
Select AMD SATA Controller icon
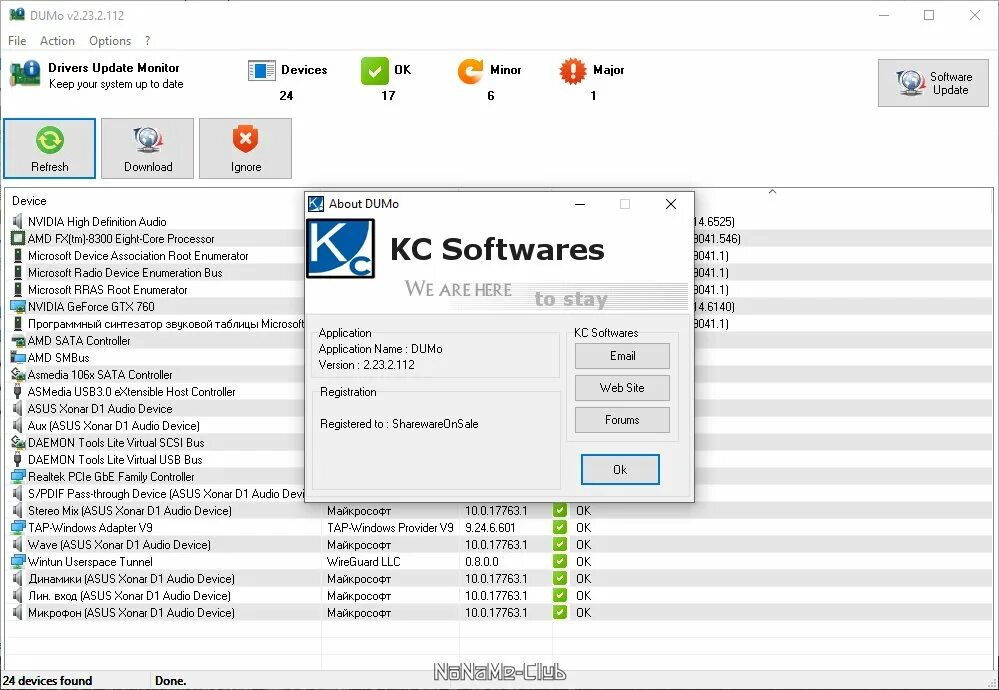[18, 341]
